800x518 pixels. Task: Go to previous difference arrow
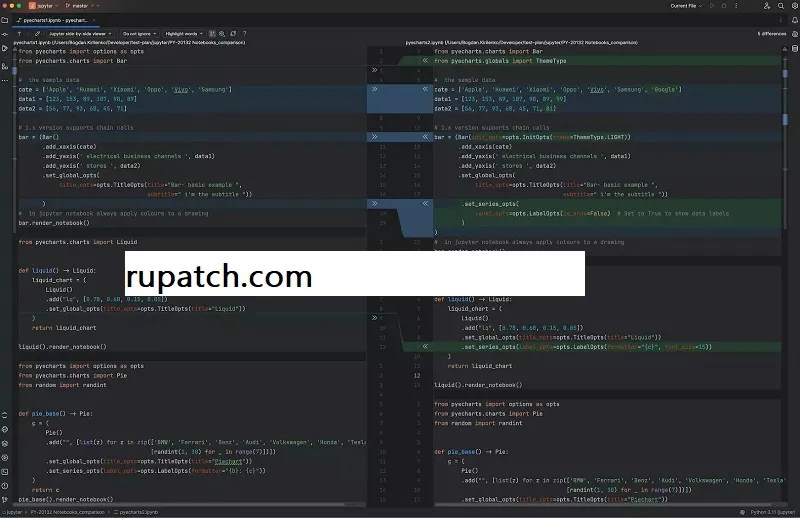click(19, 34)
